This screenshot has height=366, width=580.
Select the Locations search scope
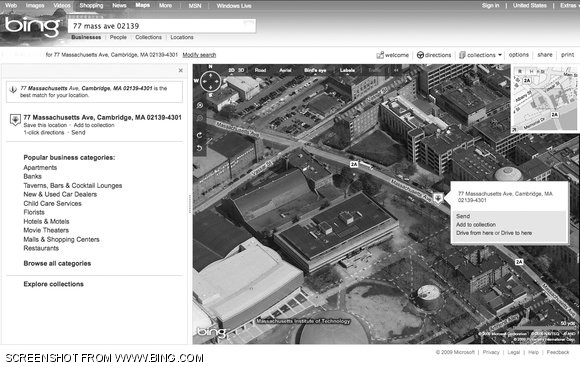click(x=182, y=37)
